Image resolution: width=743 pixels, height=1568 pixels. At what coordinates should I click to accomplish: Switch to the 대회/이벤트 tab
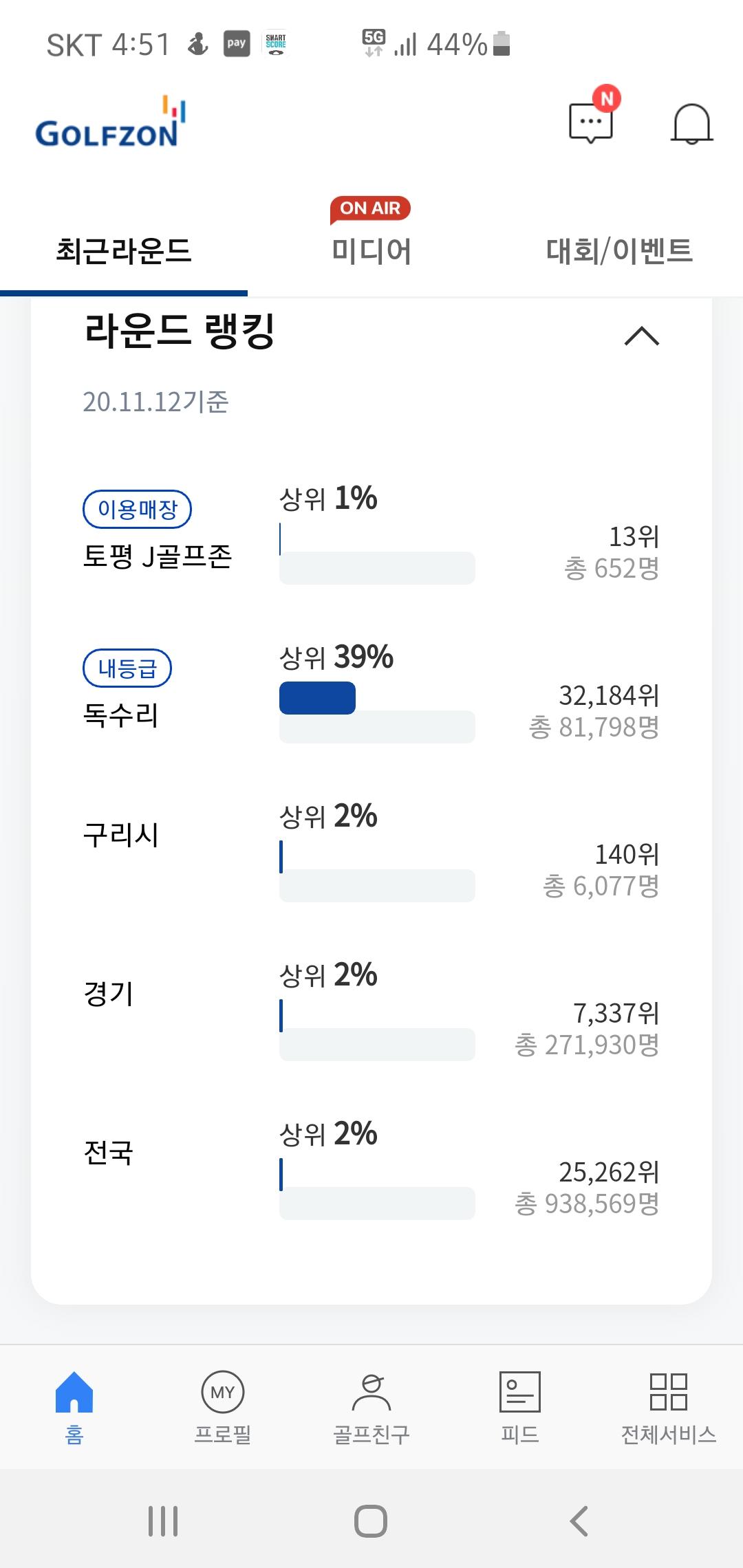(x=618, y=250)
